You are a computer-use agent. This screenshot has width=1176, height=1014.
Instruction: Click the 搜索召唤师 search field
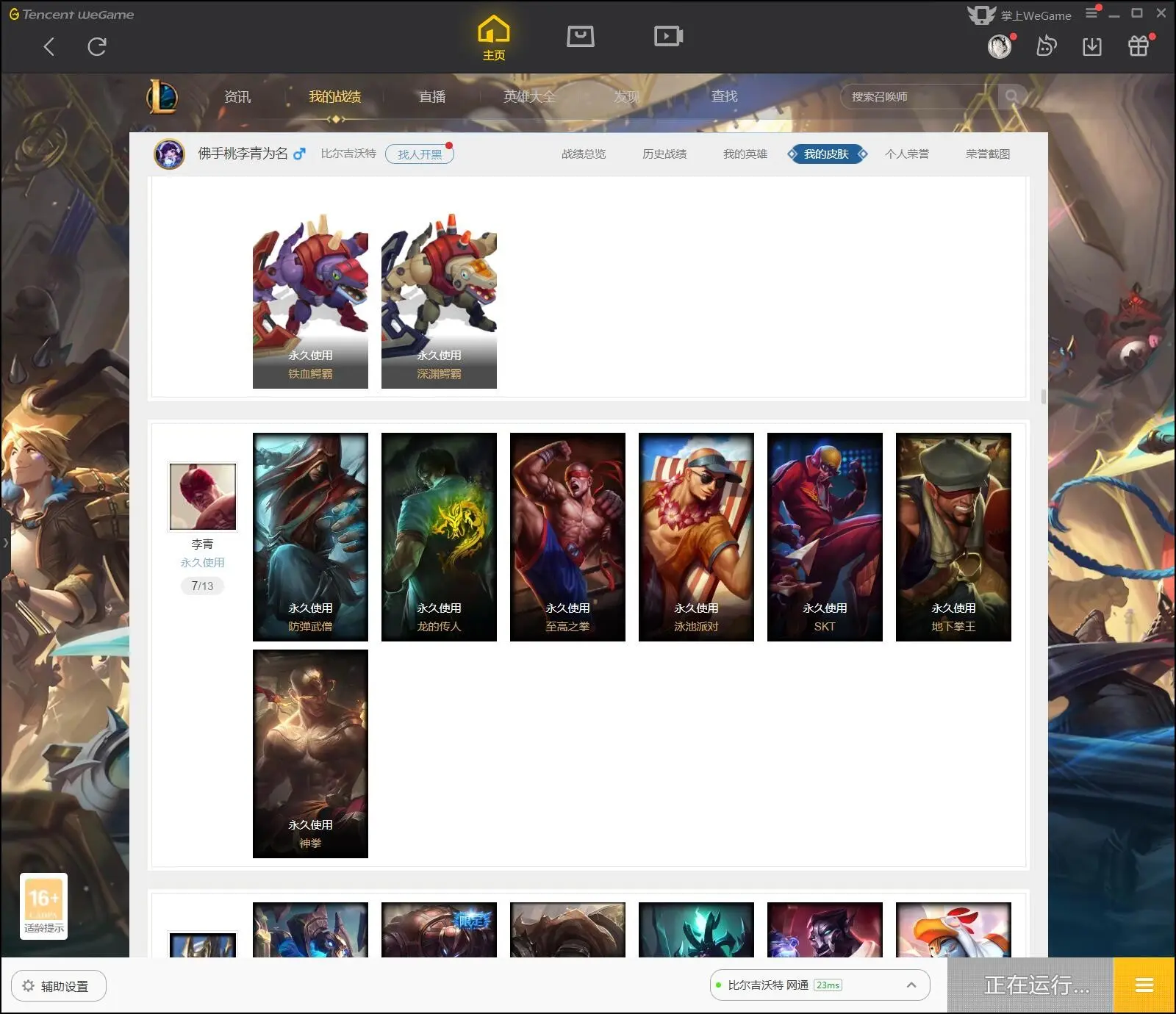coord(919,96)
